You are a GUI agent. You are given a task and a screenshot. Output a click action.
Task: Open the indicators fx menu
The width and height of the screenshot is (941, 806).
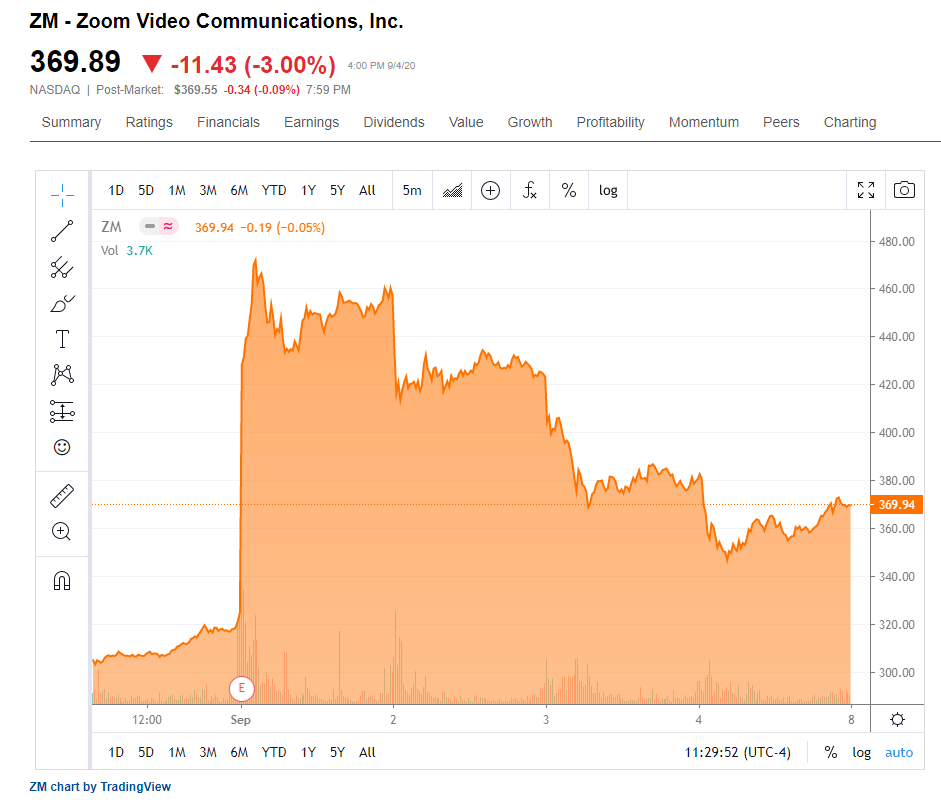pyautogui.click(x=530, y=191)
